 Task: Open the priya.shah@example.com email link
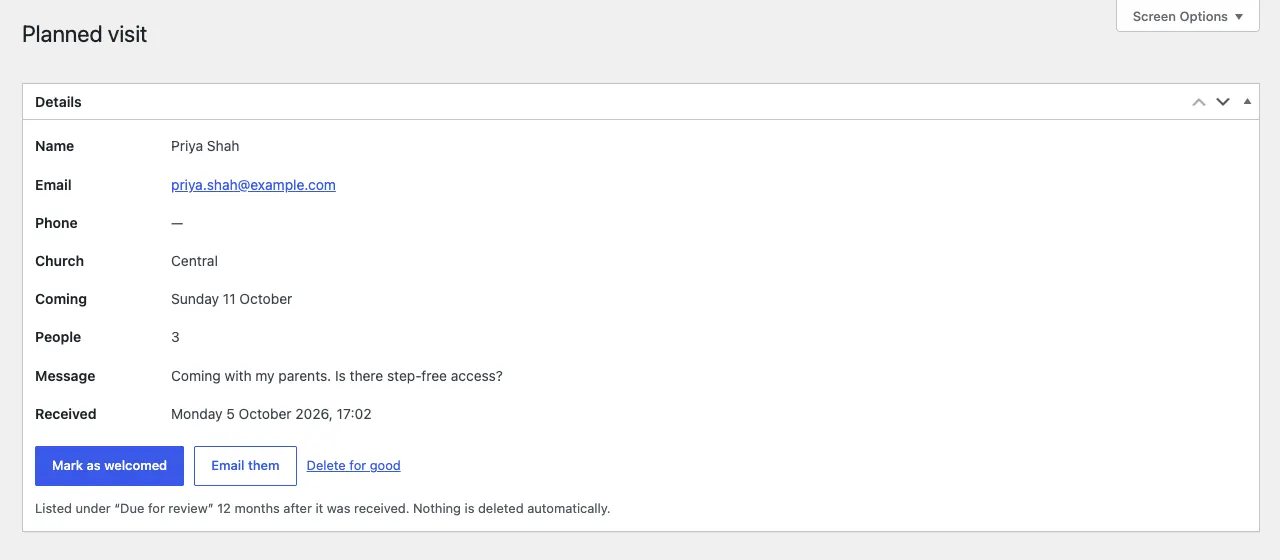(253, 185)
